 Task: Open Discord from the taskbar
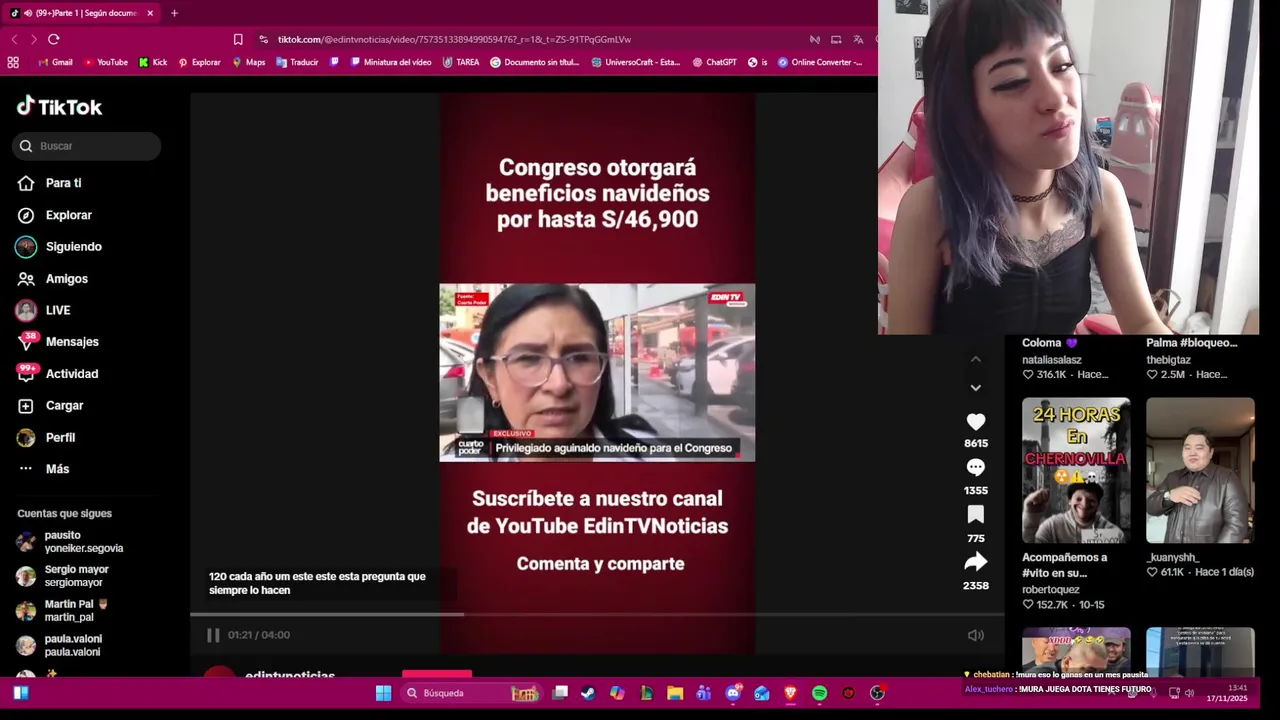733,693
